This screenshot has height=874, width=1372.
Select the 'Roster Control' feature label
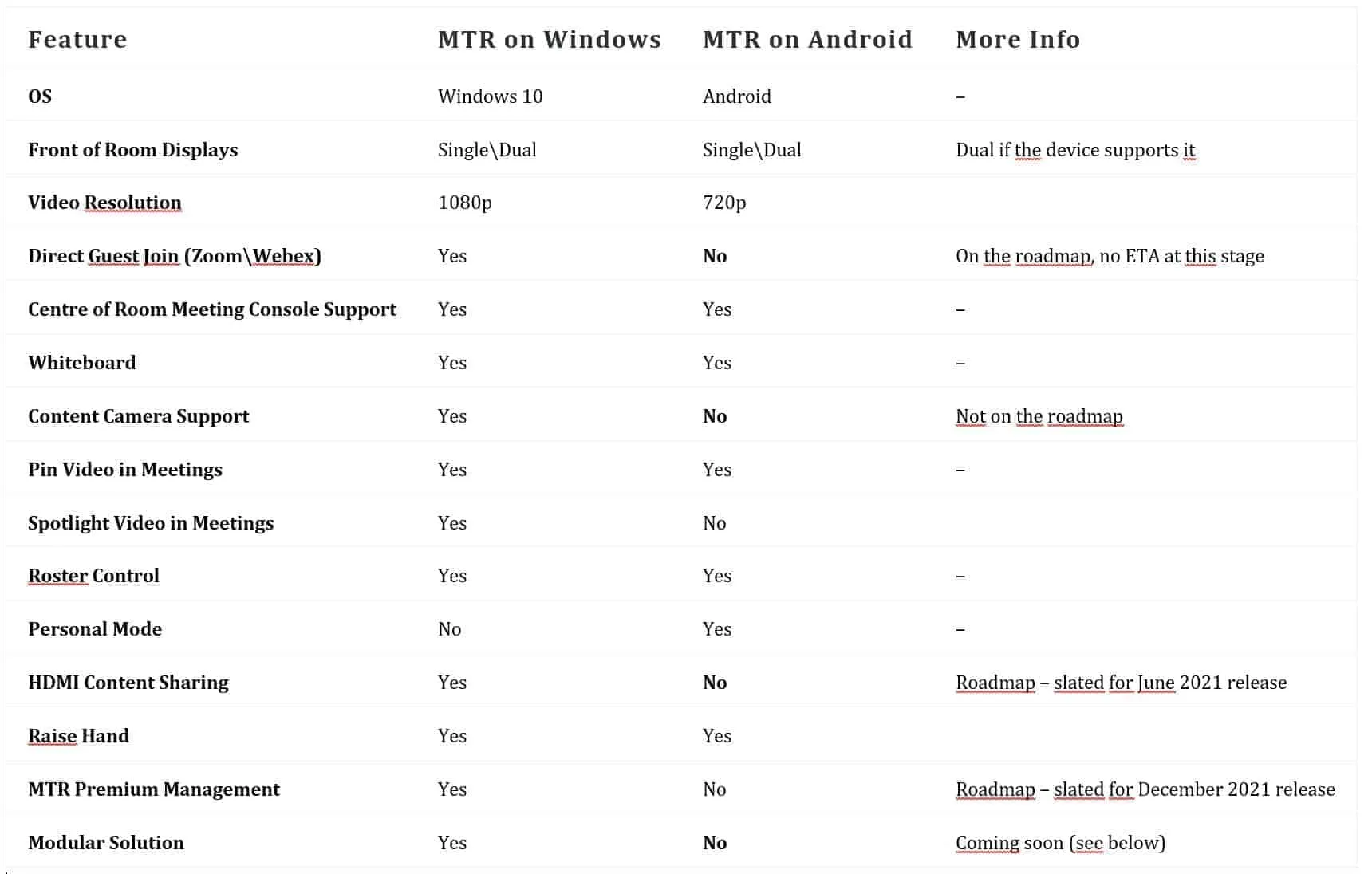[x=93, y=576]
